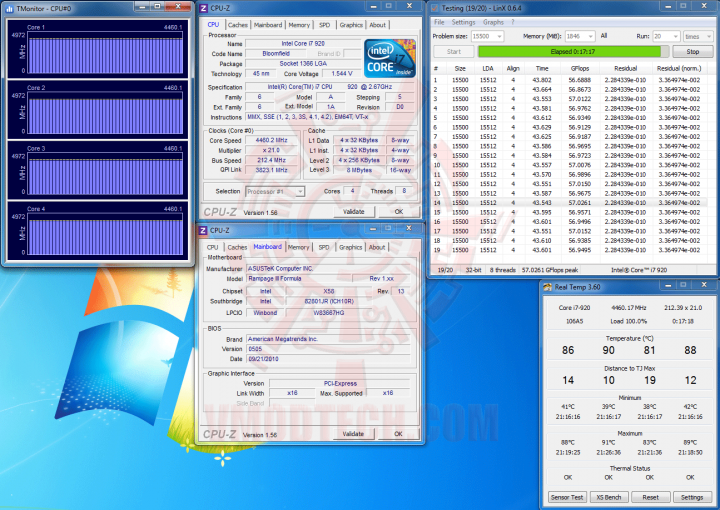Open the Memory tab in lower CPU-Z window
This screenshot has height=510, width=720.
click(298, 247)
